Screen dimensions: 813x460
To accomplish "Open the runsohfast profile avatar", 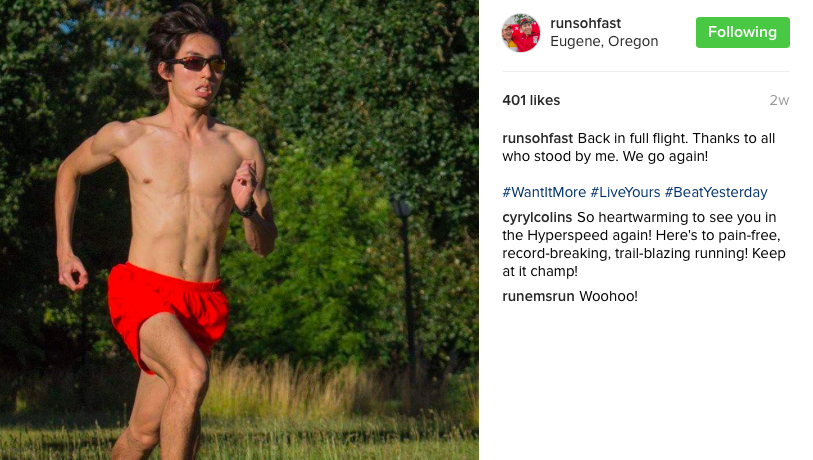I will point(521,33).
